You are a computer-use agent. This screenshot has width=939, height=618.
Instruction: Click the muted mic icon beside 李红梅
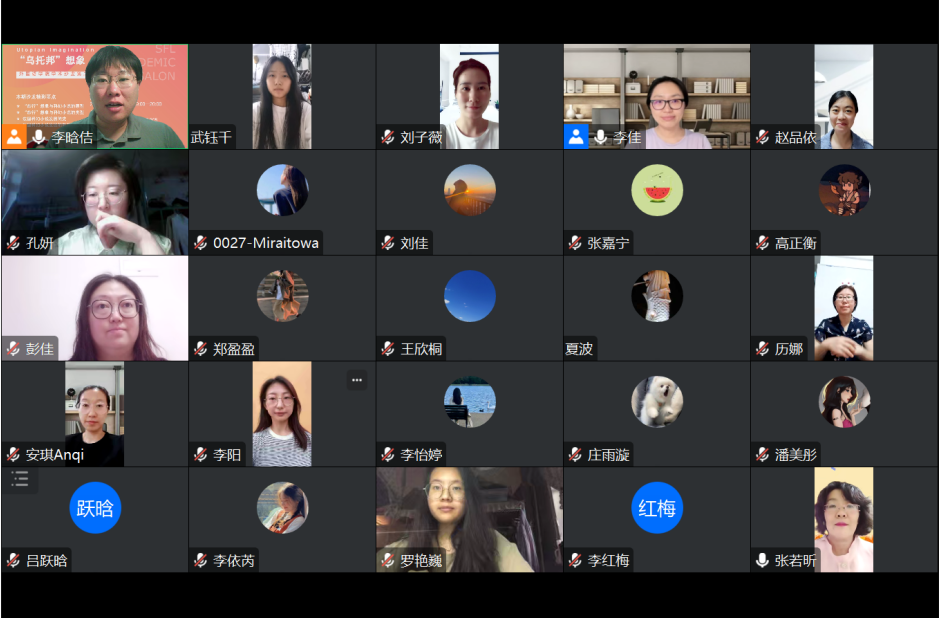(x=575, y=561)
